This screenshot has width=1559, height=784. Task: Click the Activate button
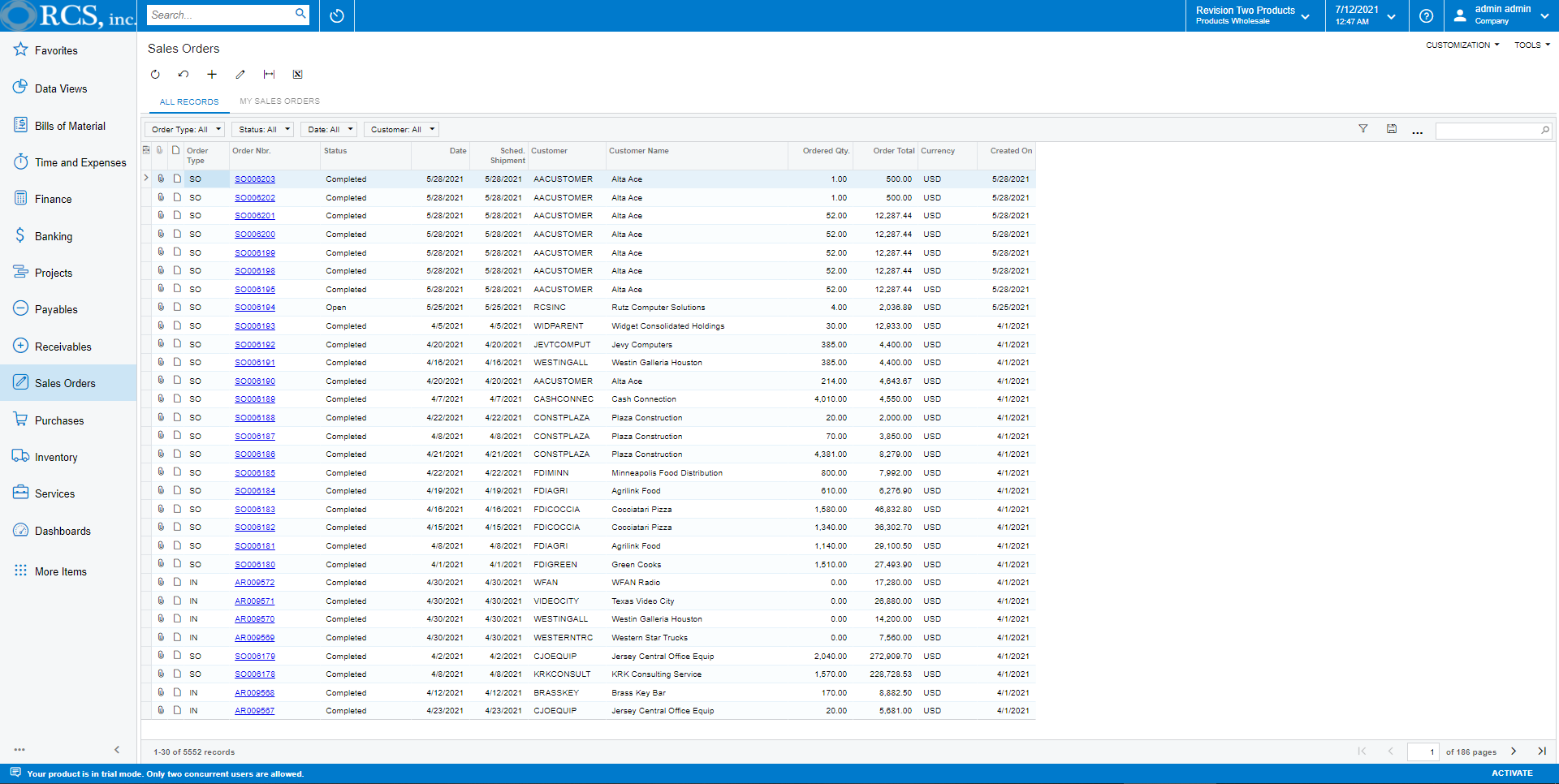pos(1512,773)
